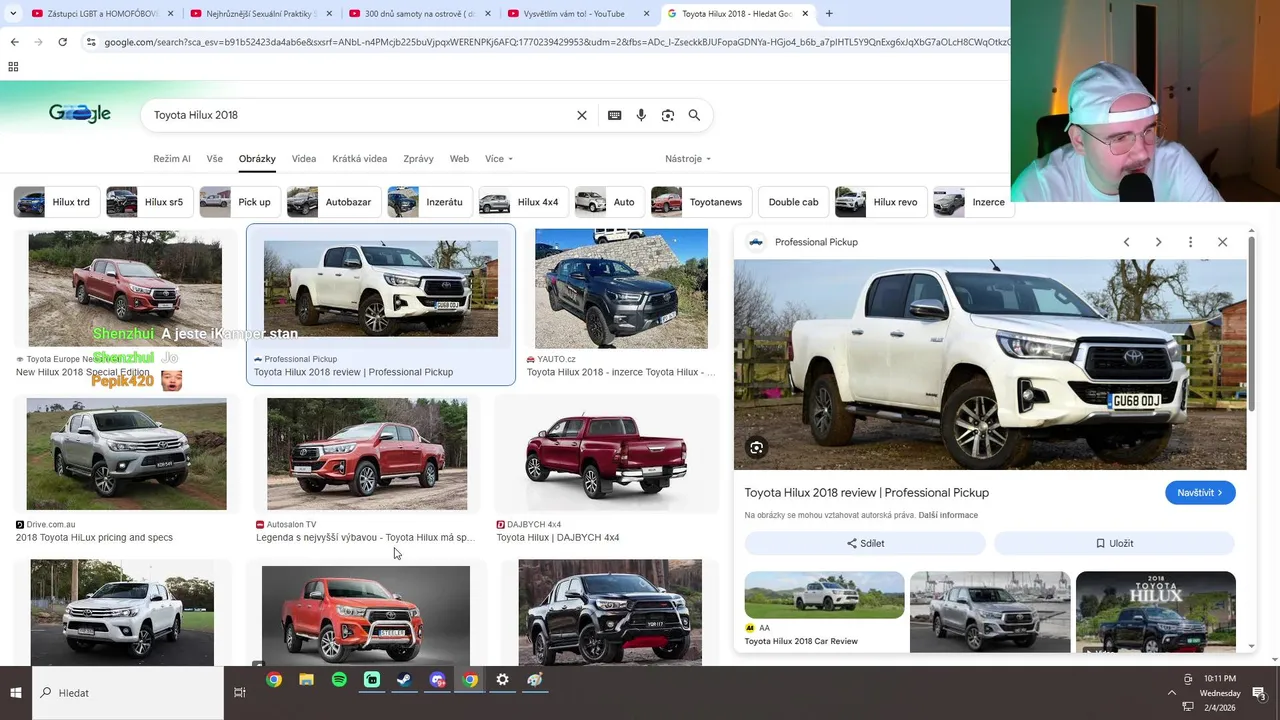Viewport: 1280px width, 720px height.
Task: Open AA Toyota Hilux Car Review thumbnail
Action: (824, 595)
